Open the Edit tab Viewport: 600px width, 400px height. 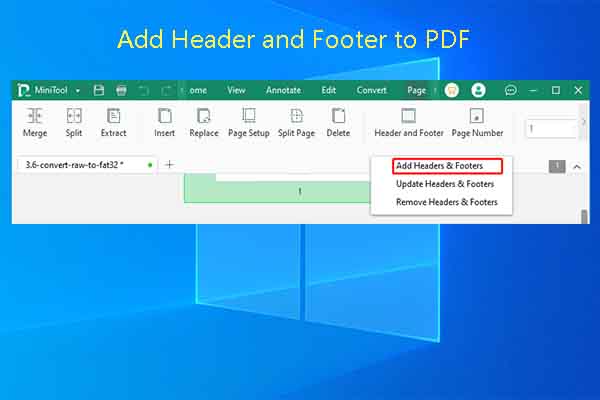(x=329, y=90)
